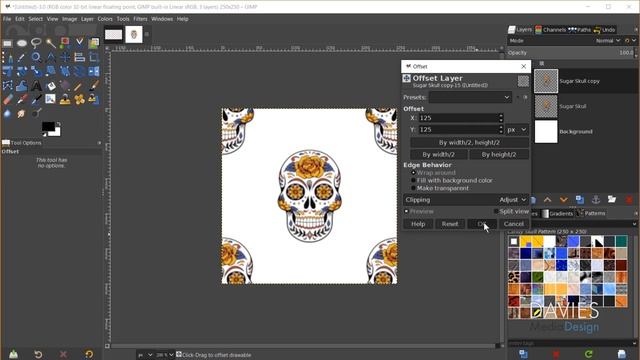Select the Zoom magnifier tool
Viewport: 640px width, 360px height.
coord(36,58)
